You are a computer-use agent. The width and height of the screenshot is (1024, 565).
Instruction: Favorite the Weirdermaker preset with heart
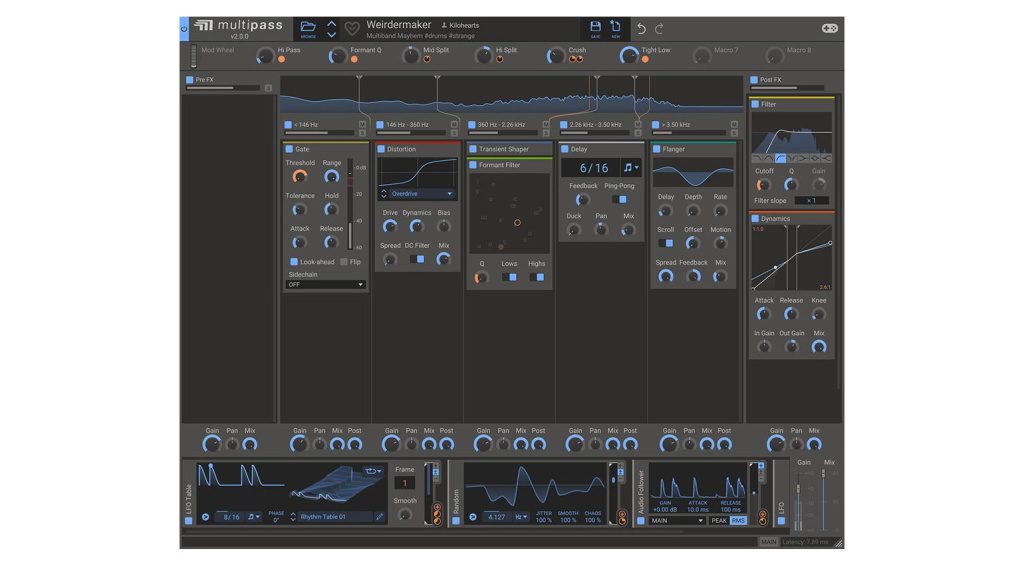[352, 29]
